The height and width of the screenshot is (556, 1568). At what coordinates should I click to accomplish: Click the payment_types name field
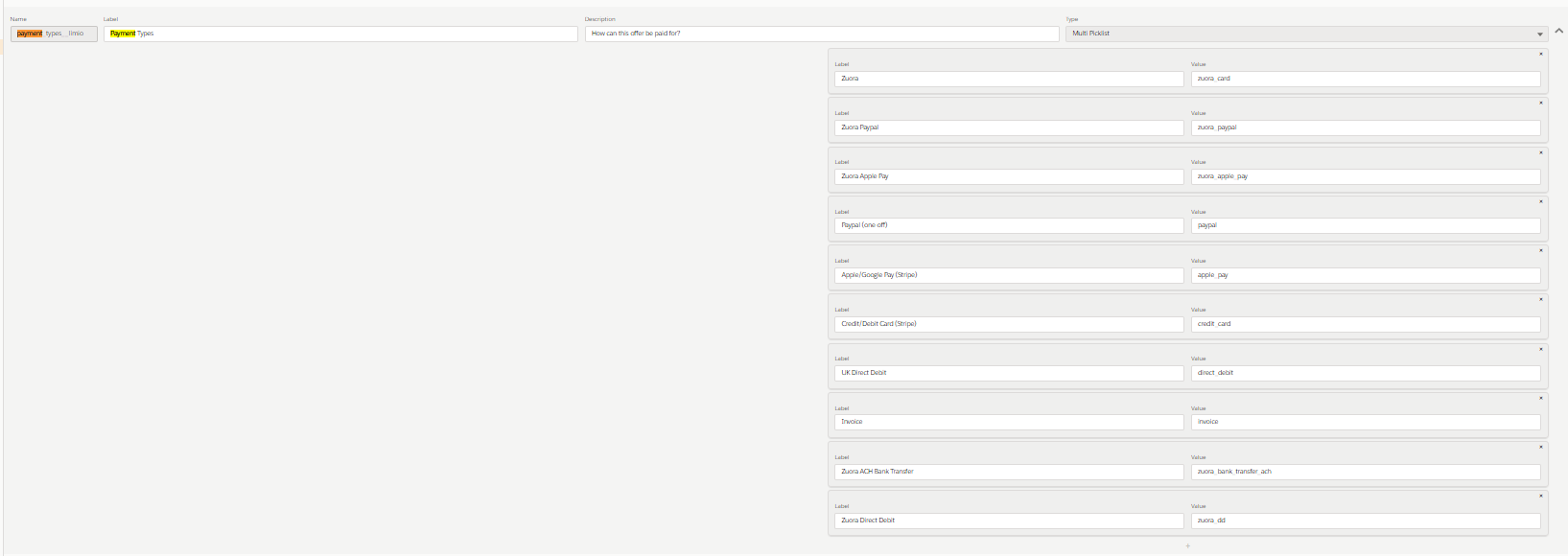tap(54, 34)
